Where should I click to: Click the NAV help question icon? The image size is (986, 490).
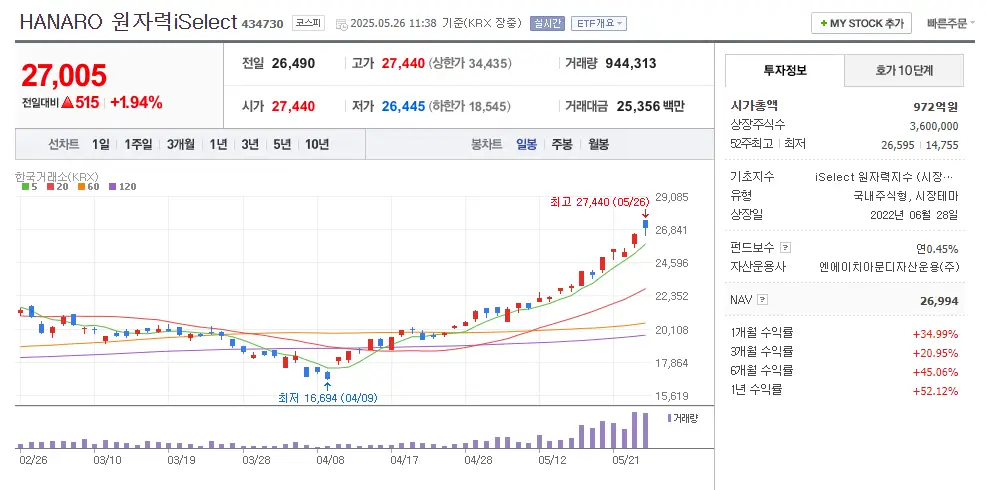point(763,299)
